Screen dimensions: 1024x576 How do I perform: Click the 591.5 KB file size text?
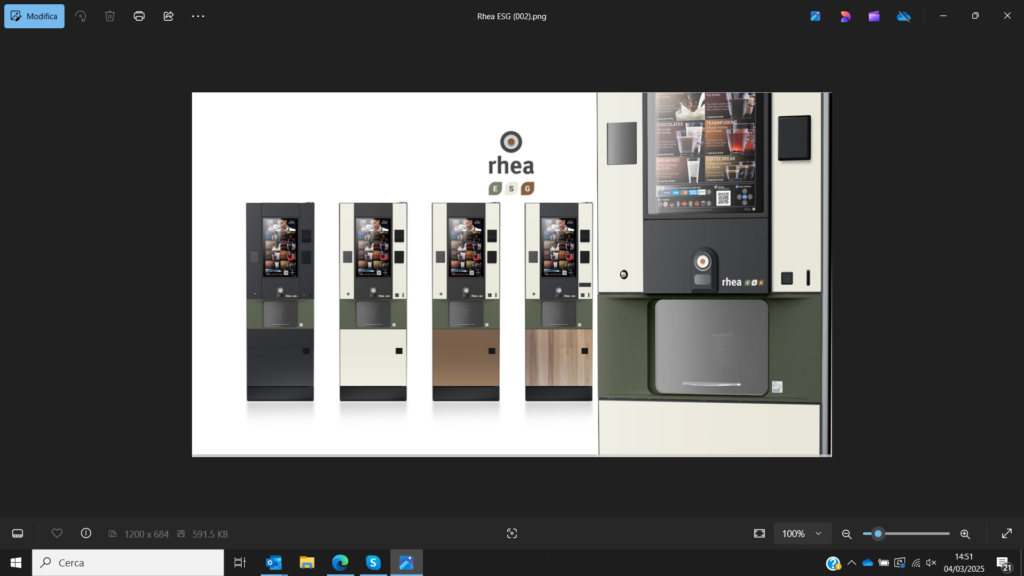210,534
